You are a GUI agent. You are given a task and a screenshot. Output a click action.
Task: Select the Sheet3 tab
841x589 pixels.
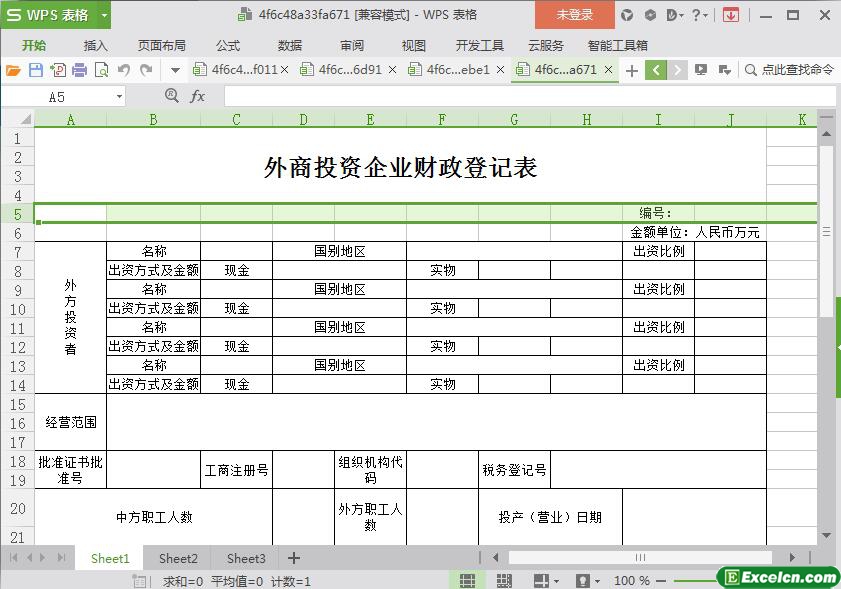coord(246,558)
